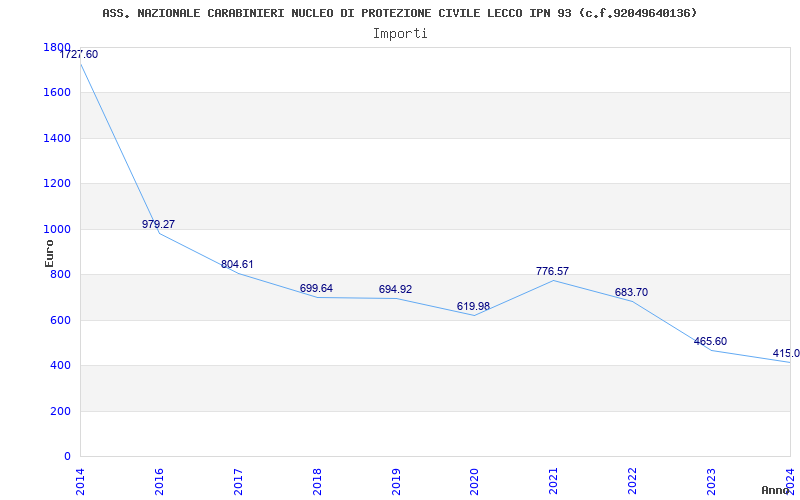The image size is (800, 500).
Task: Click the 1727.60 data label for 2014
Action: point(79,55)
